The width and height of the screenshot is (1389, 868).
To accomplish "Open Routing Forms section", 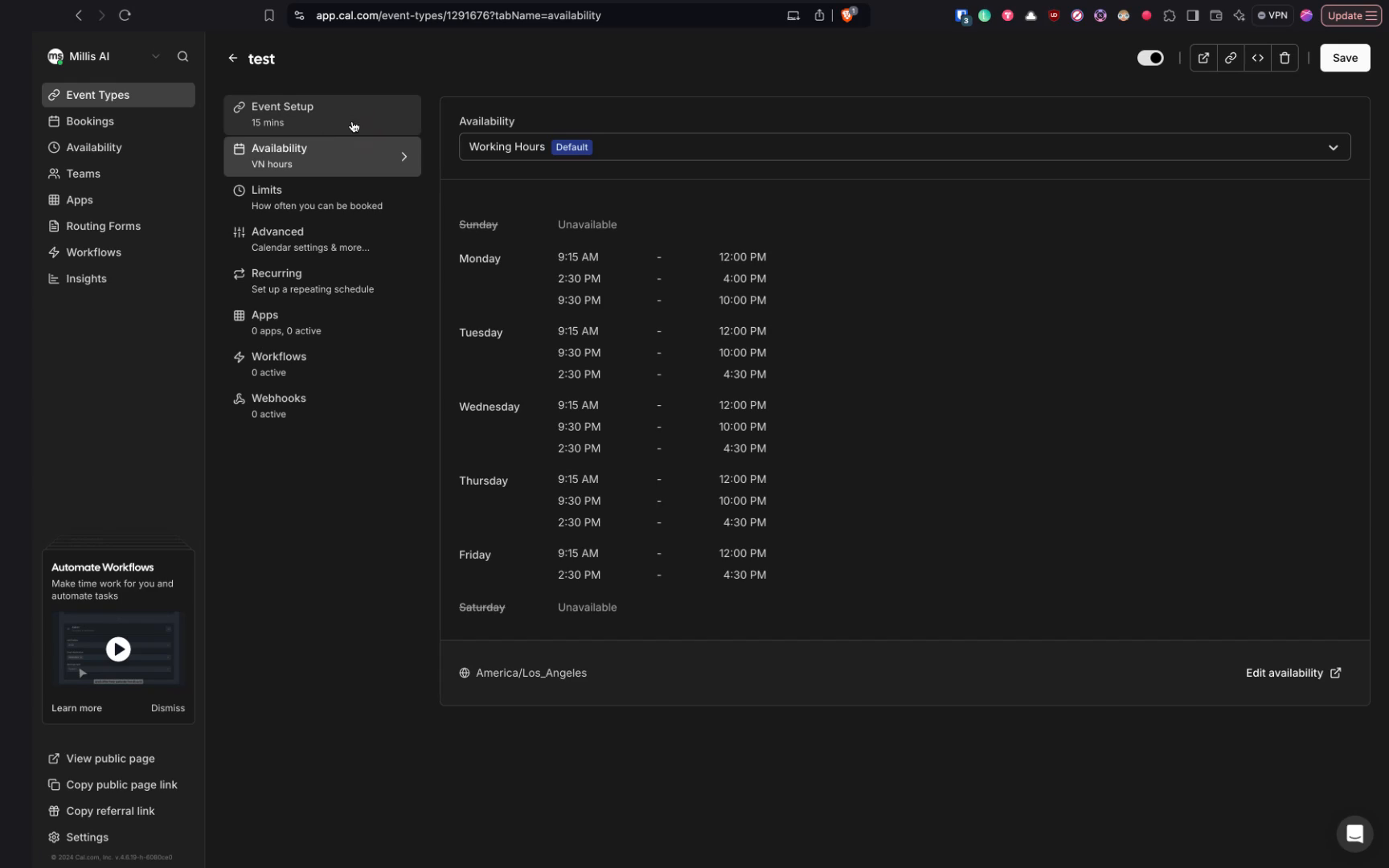I will (103, 226).
